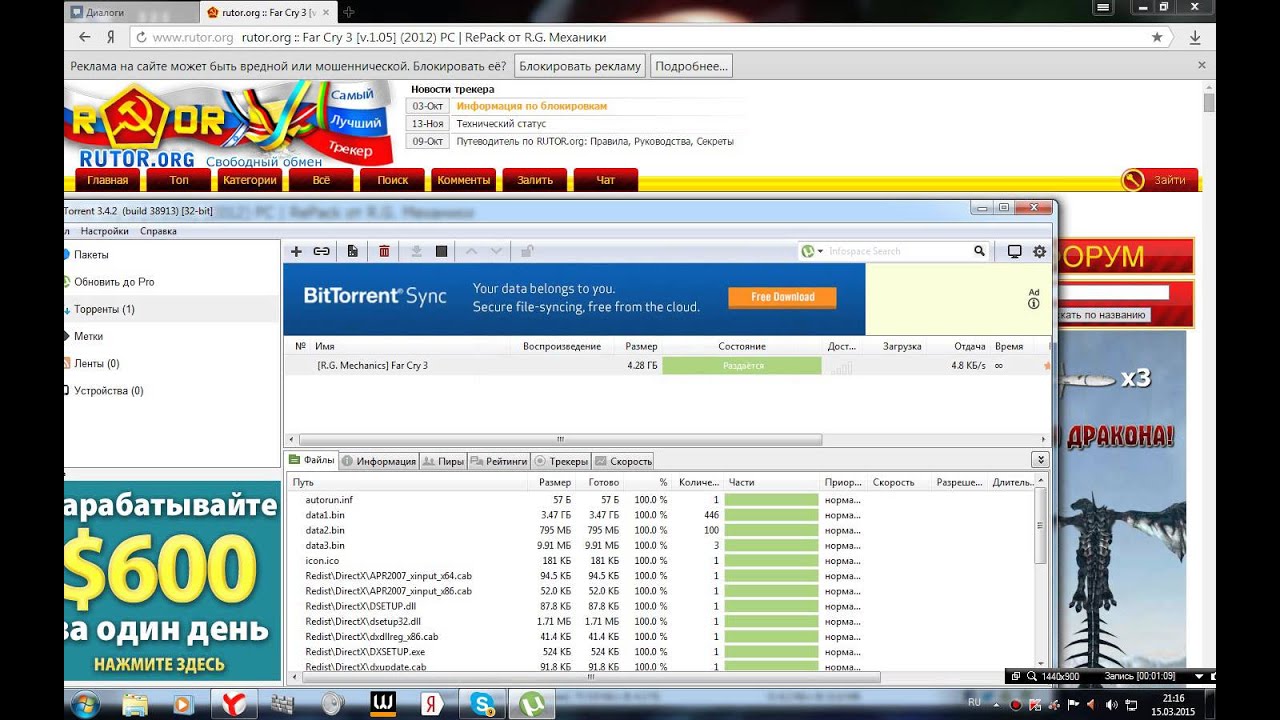Screen dimensions: 1280x720
Task: Open the remote monitor icon in uTorrent
Action: click(x=1014, y=251)
